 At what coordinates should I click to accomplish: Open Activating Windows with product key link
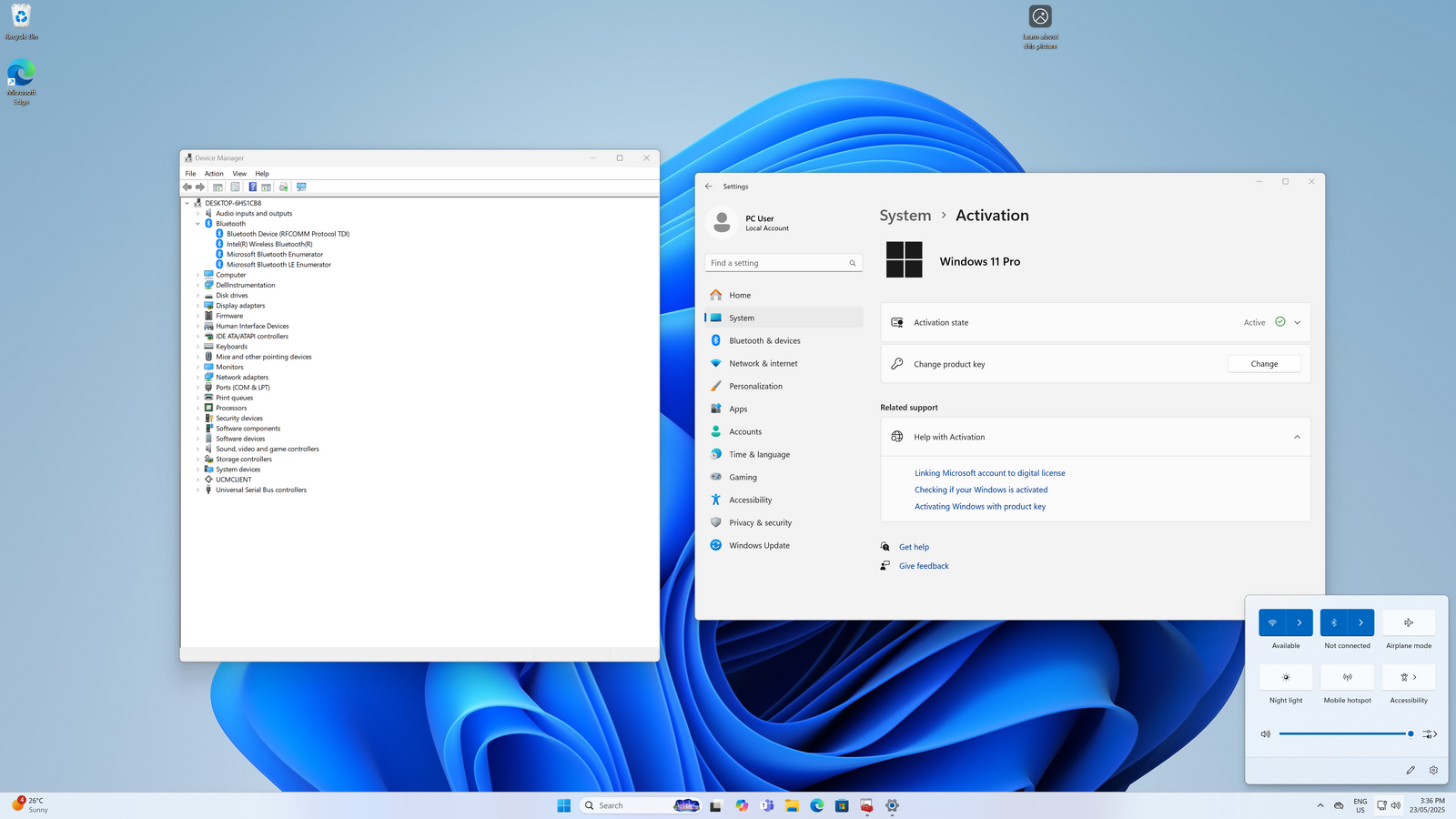[980, 507]
